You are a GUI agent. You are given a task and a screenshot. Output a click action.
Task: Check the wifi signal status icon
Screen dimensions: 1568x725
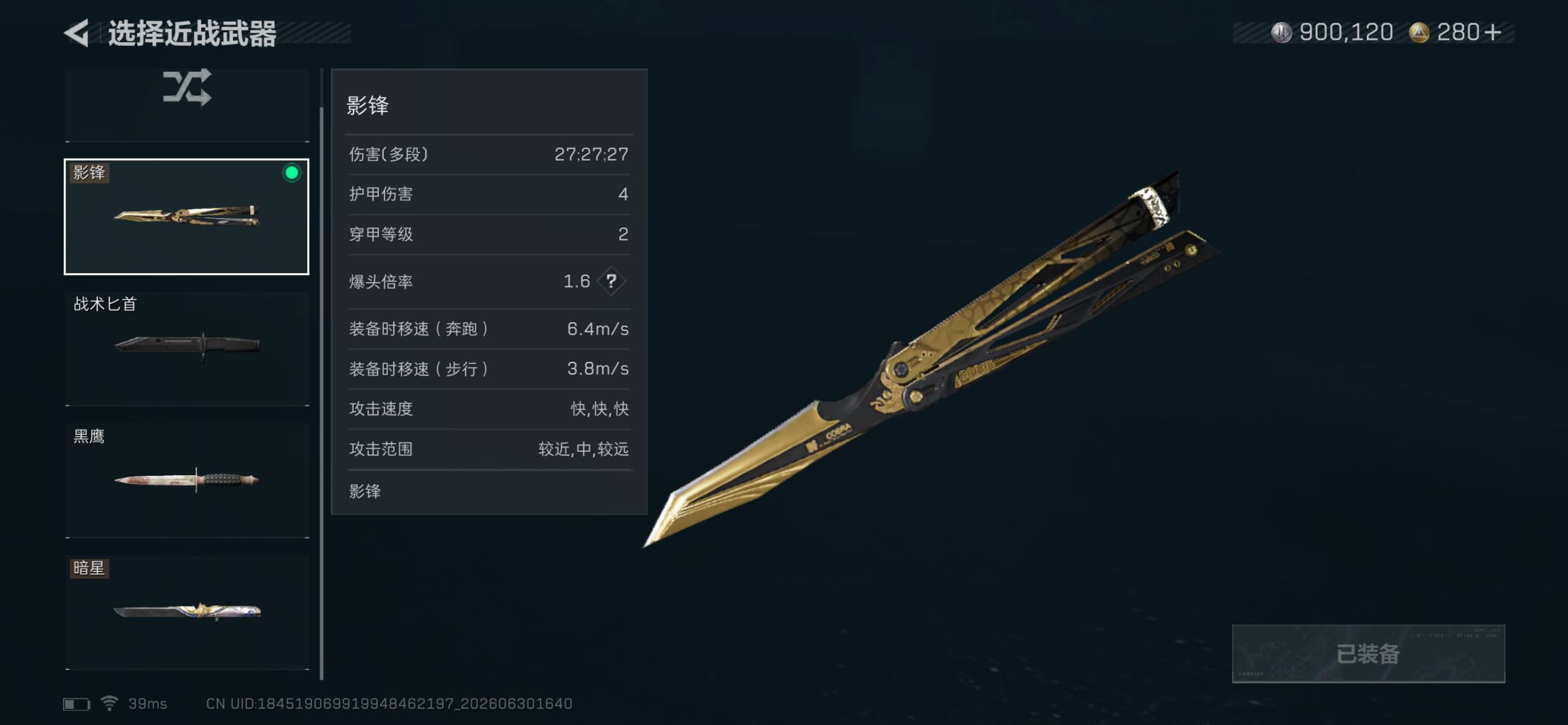[110, 703]
